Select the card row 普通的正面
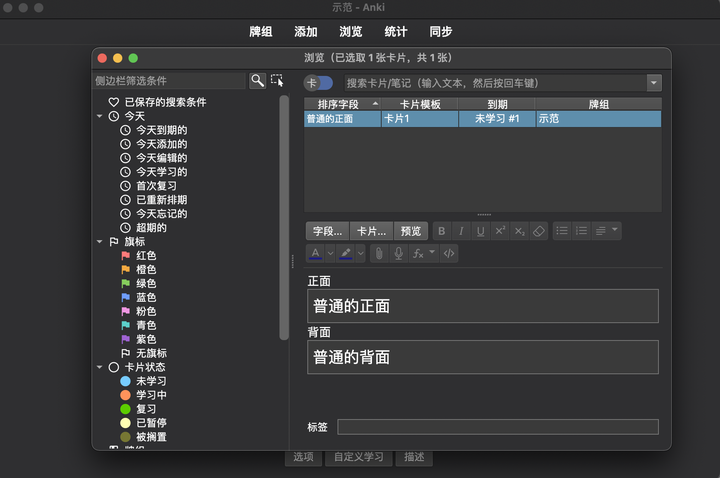 pyautogui.click(x=483, y=119)
